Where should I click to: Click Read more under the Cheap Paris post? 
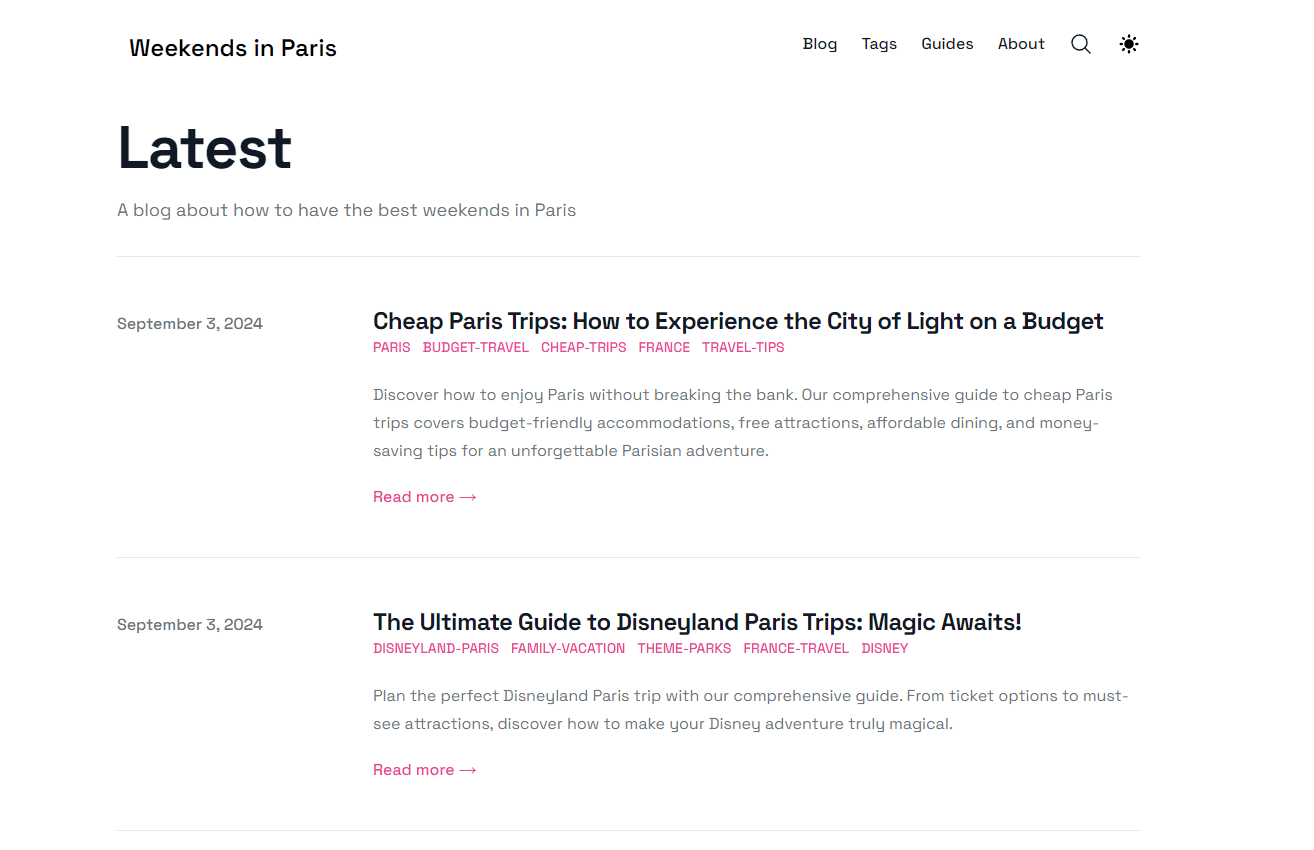point(424,496)
